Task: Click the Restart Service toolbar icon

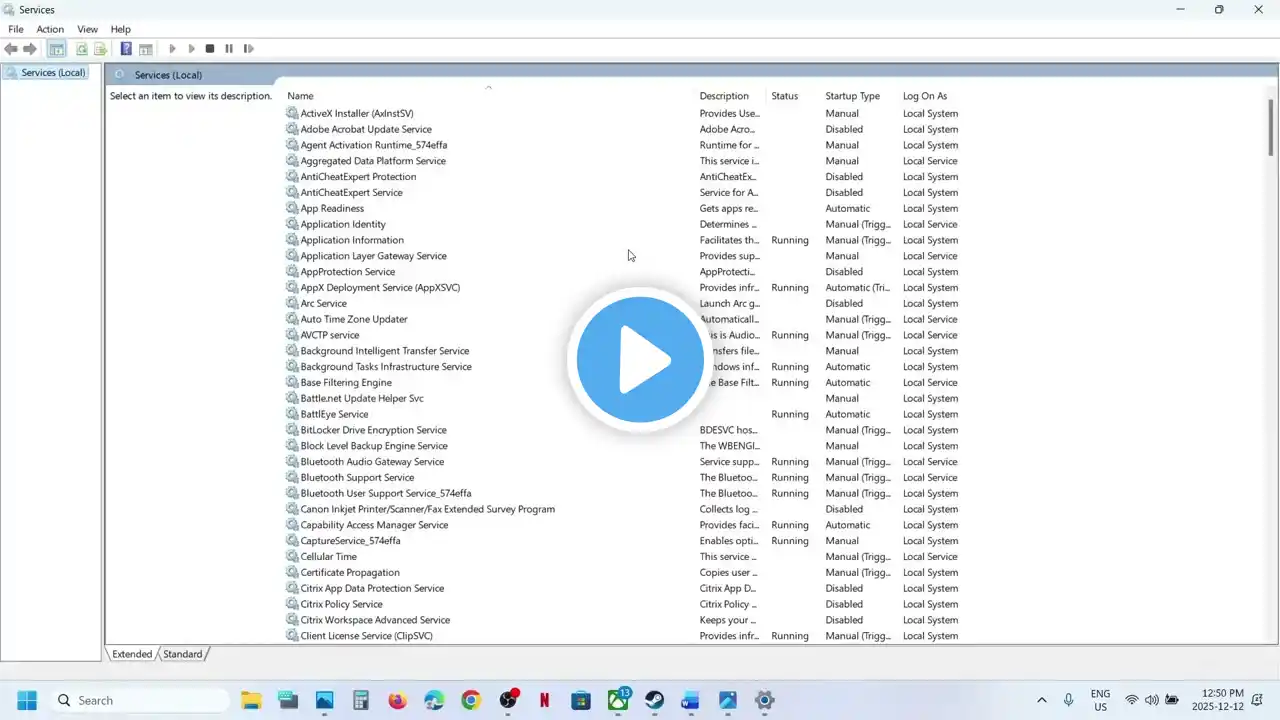Action: click(249, 49)
